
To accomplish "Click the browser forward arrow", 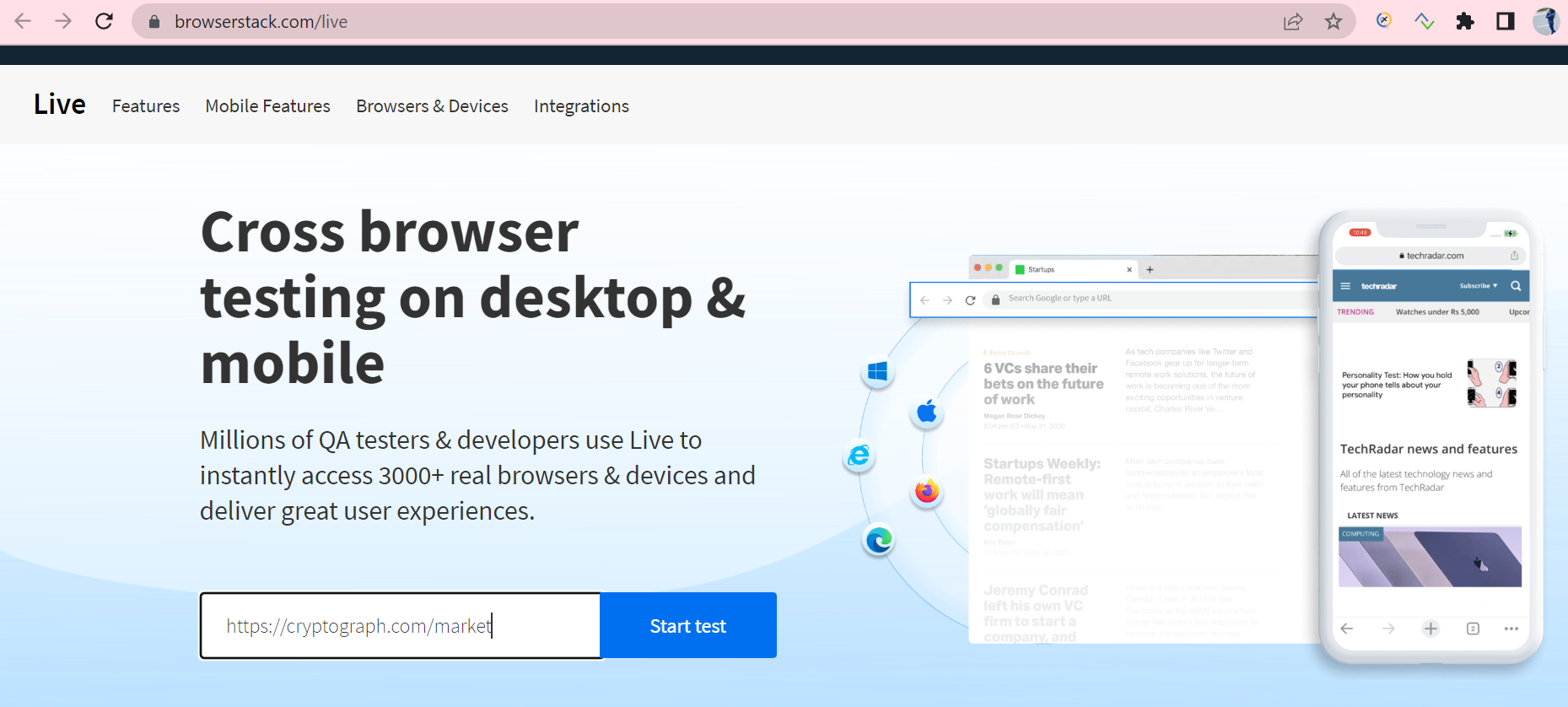I will click(63, 21).
